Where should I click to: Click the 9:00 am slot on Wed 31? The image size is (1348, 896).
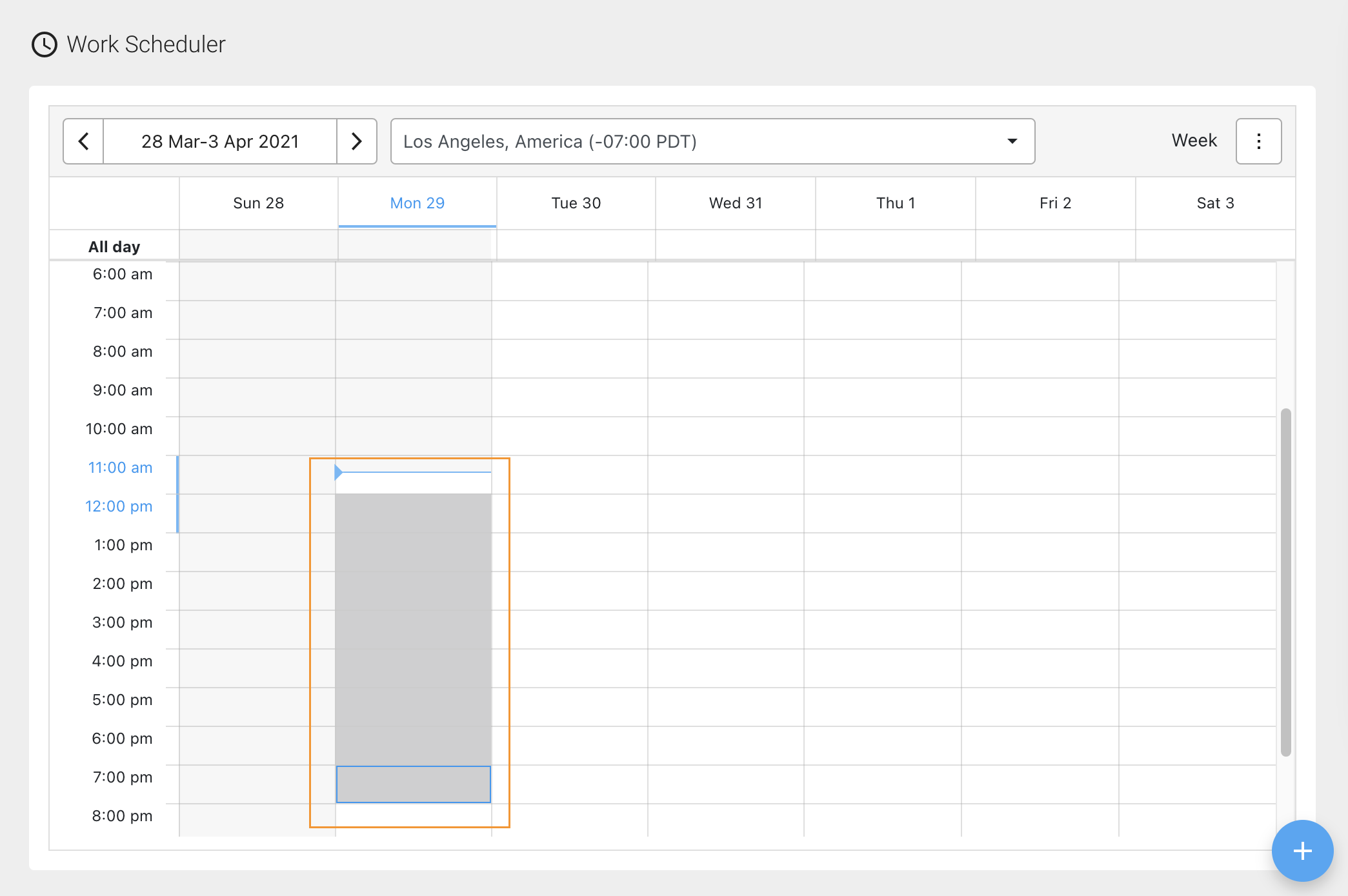pyautogui.click(x=726, y=397)
